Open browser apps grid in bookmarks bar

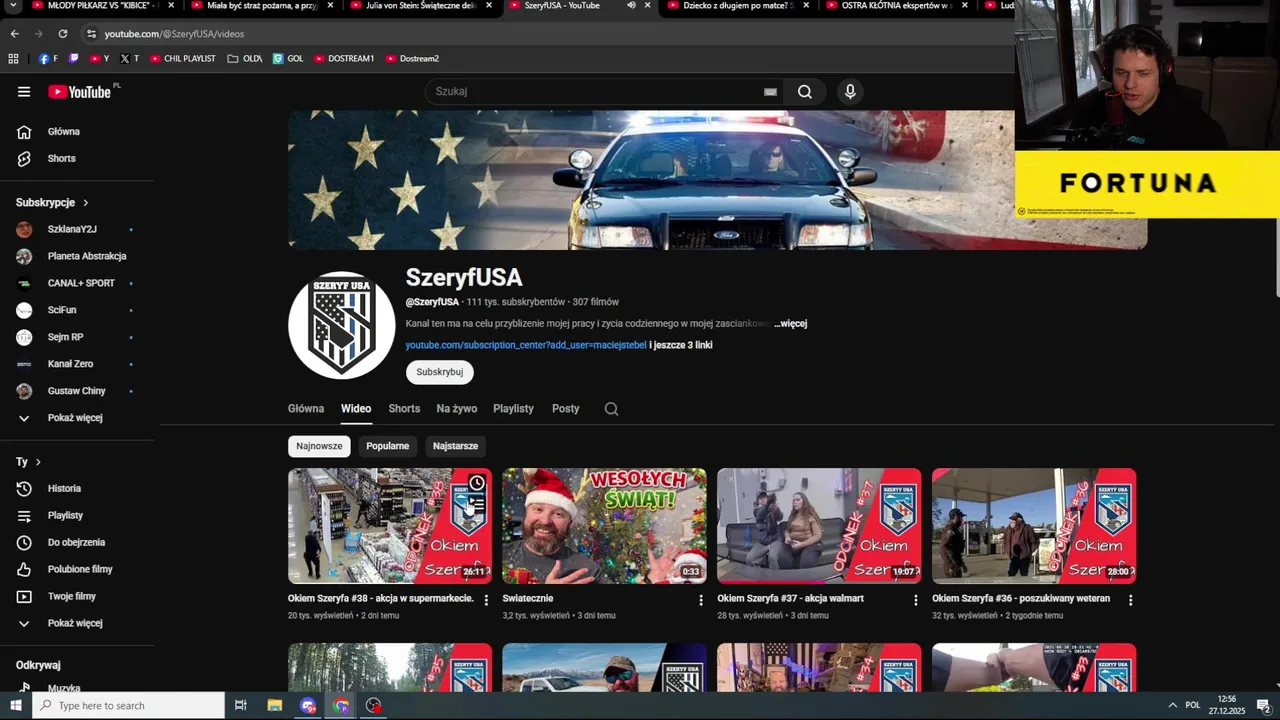point(13,58)
